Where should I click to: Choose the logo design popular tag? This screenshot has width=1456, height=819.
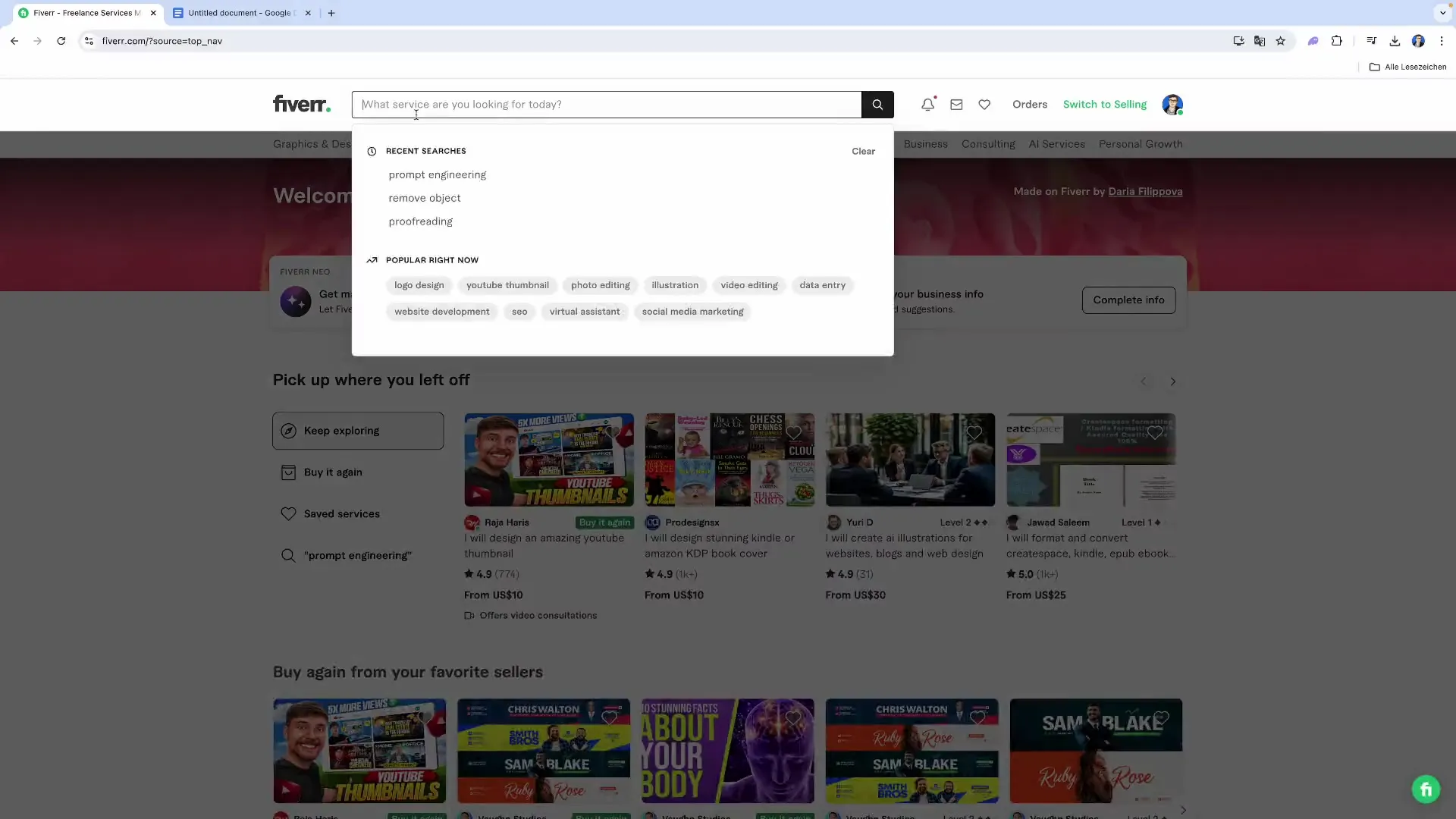coord(419,285)
